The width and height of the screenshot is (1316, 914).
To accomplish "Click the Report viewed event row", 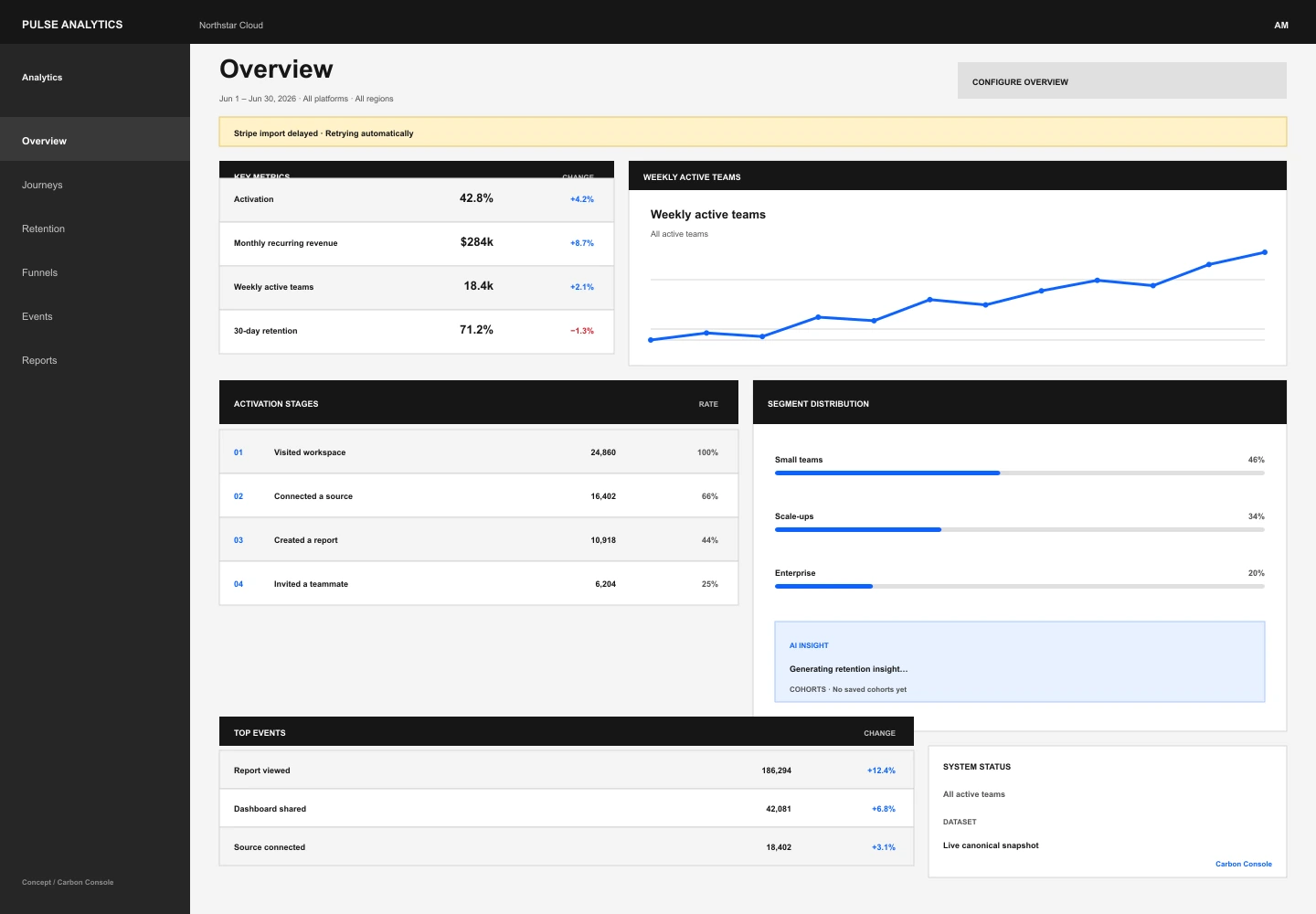I will coord(567,770).
